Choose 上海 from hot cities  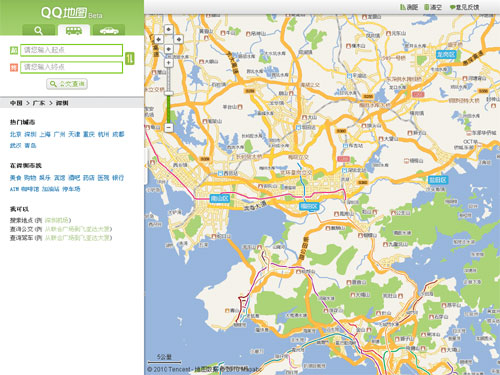point(45,134)
